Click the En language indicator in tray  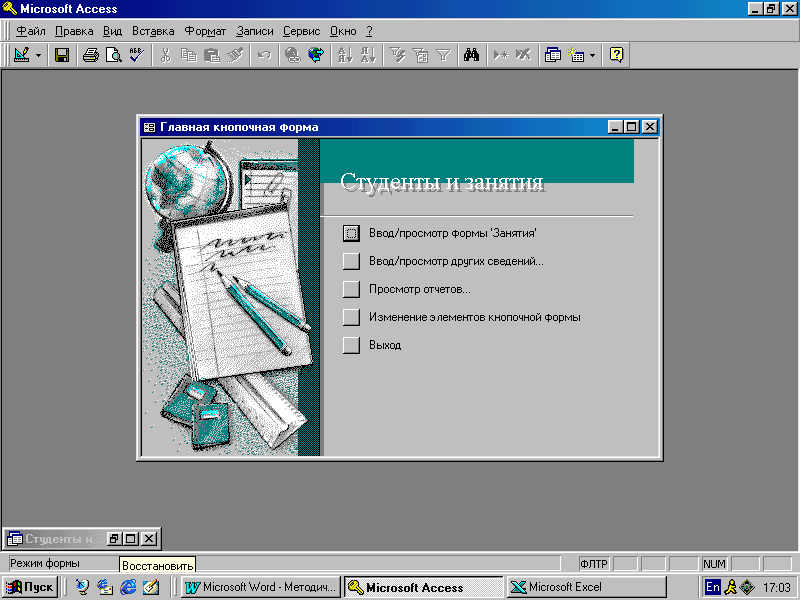(712, 587)
